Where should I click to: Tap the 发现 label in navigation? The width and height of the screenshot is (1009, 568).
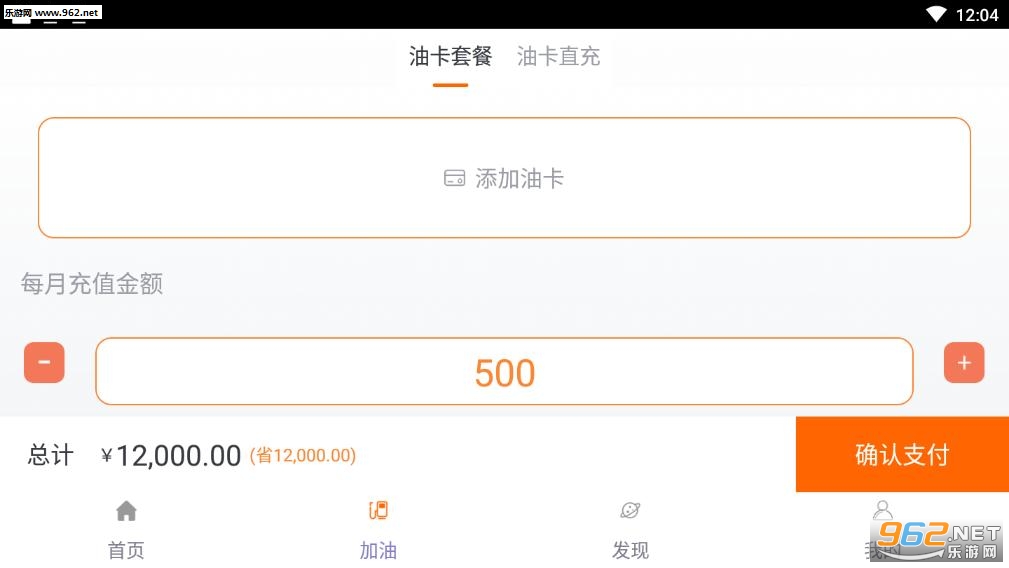pos(630,551)
